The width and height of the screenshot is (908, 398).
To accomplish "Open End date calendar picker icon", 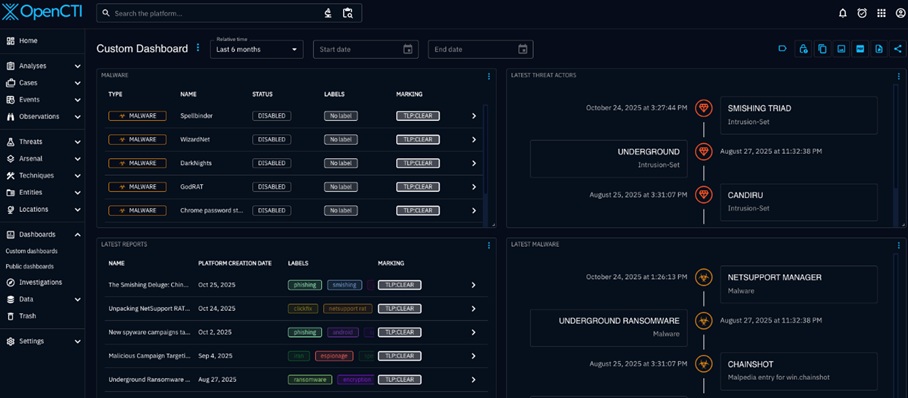I will 522,49.
